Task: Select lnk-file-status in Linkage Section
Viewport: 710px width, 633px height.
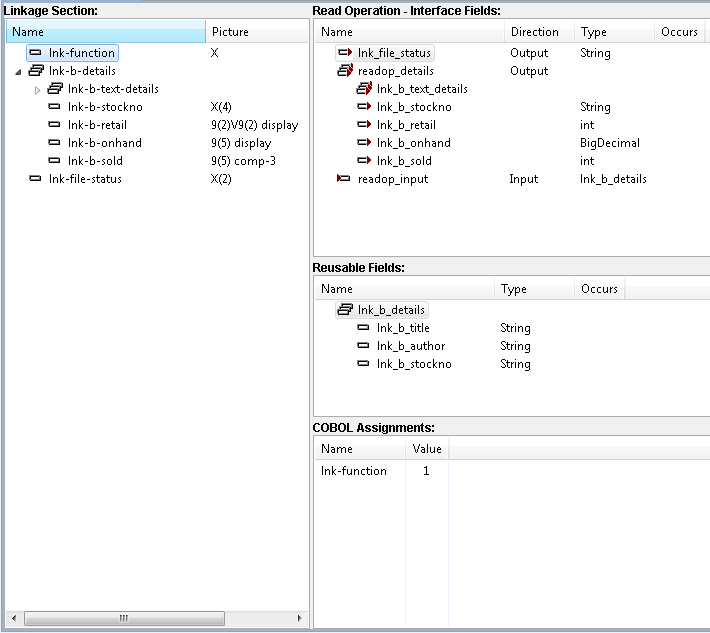Action: [85, 179]
